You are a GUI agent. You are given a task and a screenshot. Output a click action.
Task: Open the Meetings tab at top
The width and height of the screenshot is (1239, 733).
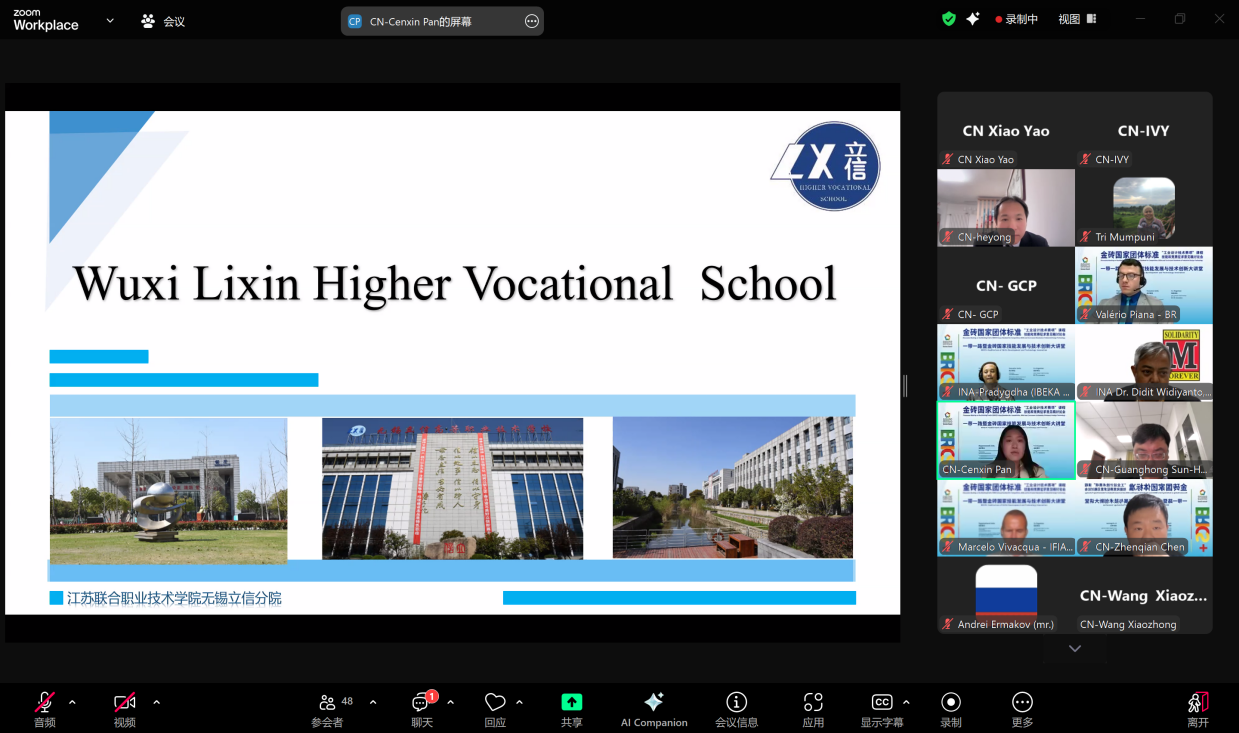tap(163, 21)
